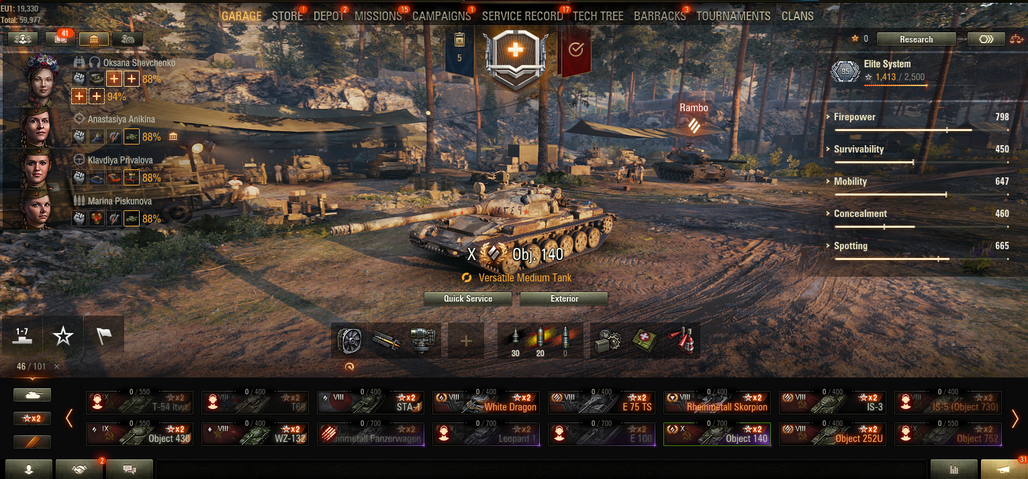
Task: Switch to the BARRACKS tab
Action: click(660, 16)
